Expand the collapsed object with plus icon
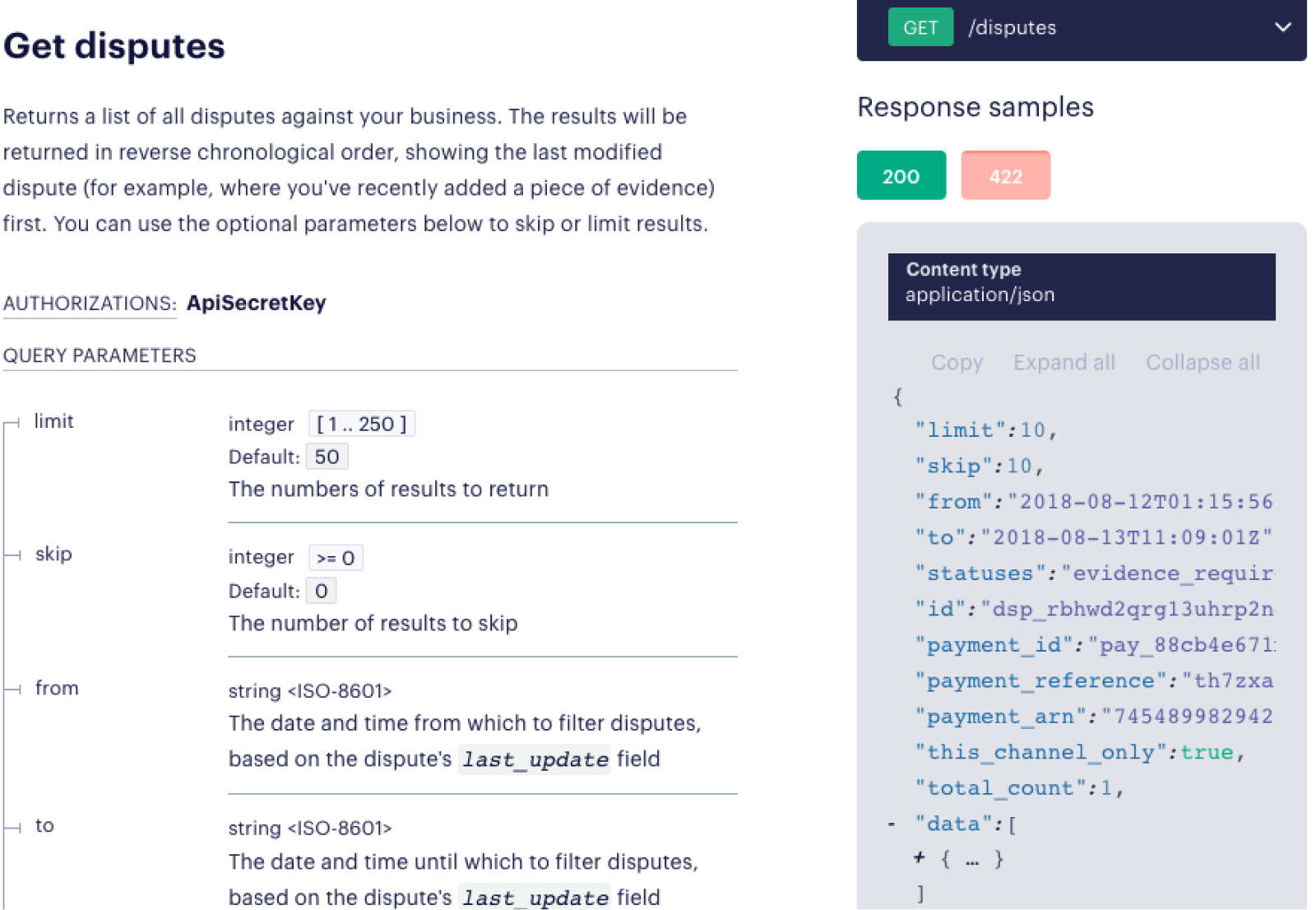This screenshot has width=1316, height=910. click(x=919, y=859)
